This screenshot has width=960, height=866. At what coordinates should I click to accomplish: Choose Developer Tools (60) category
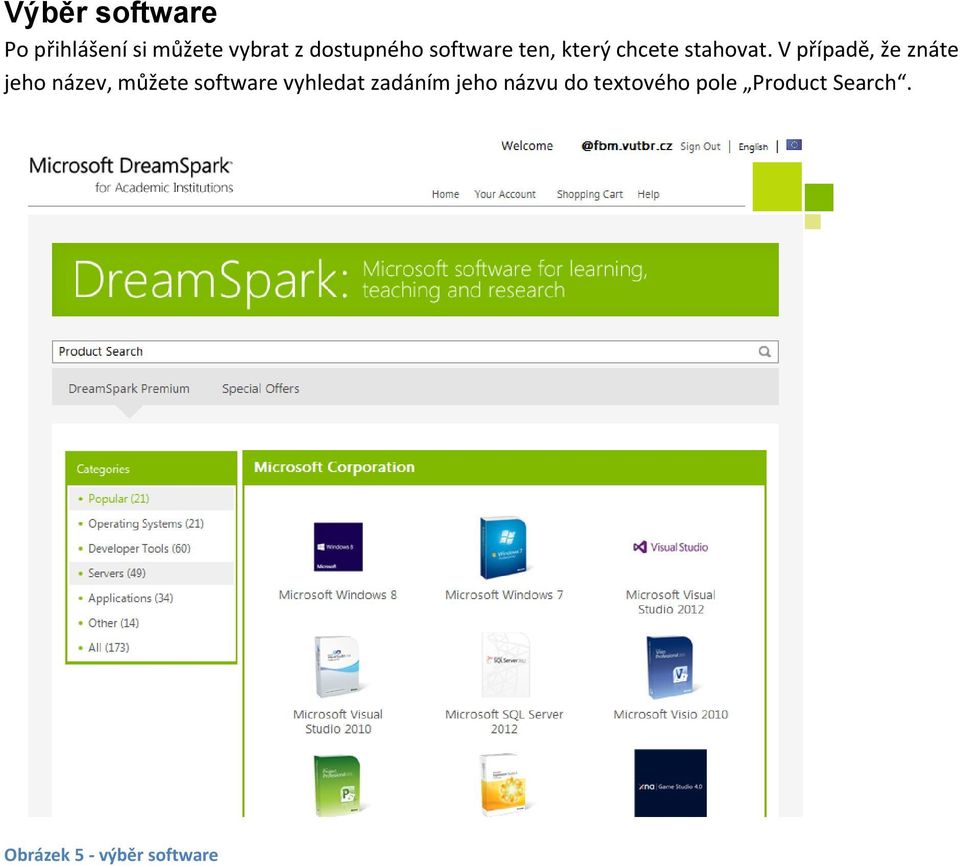click(x=139, y=548)
